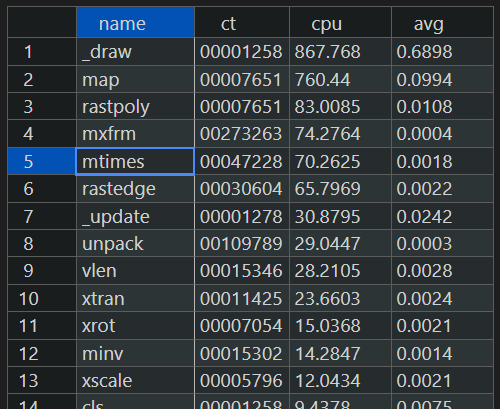Select the avg value 0.0994

click(x=442, y=79)
